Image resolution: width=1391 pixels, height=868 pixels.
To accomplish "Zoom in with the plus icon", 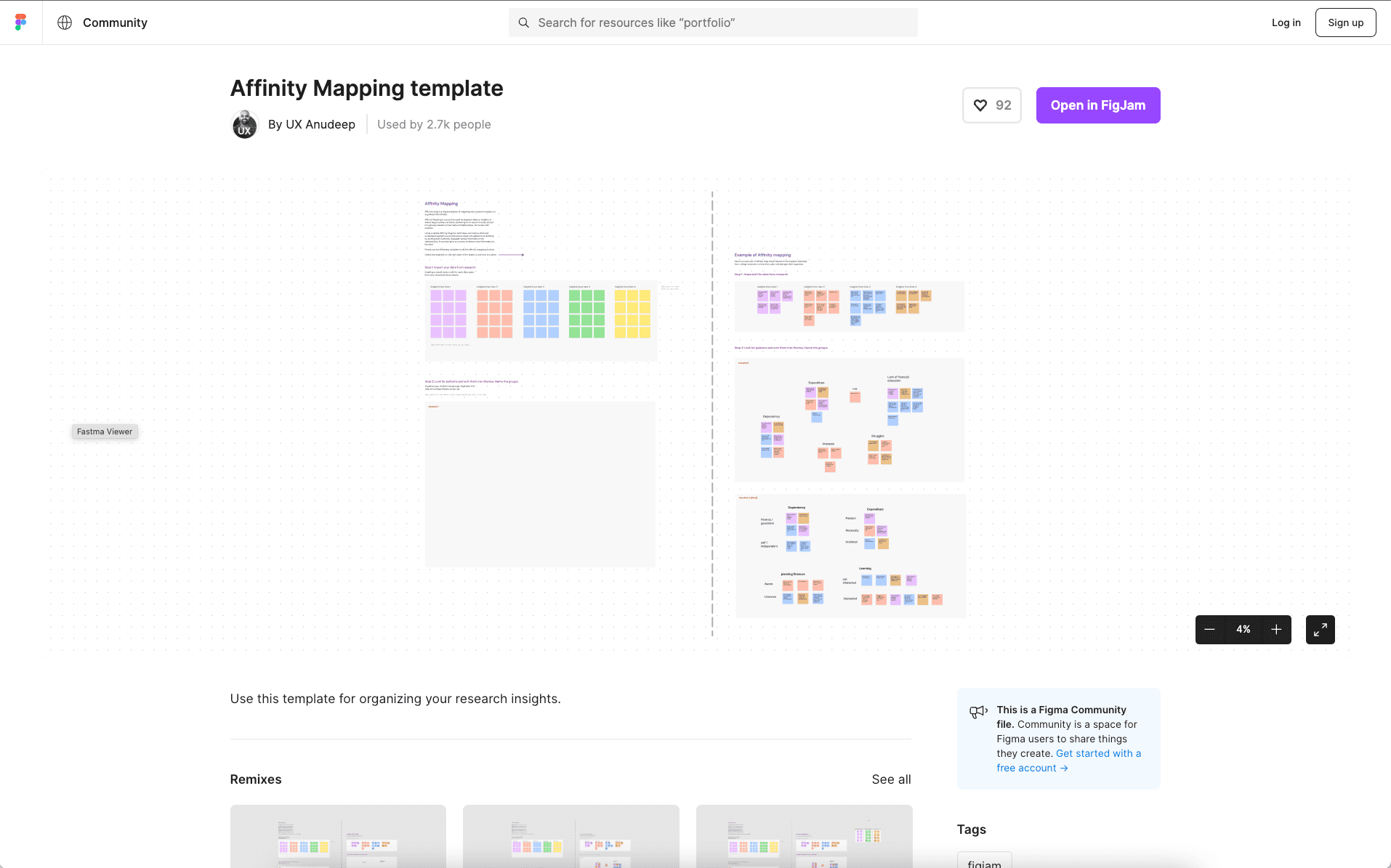I will coord(1276,630).
